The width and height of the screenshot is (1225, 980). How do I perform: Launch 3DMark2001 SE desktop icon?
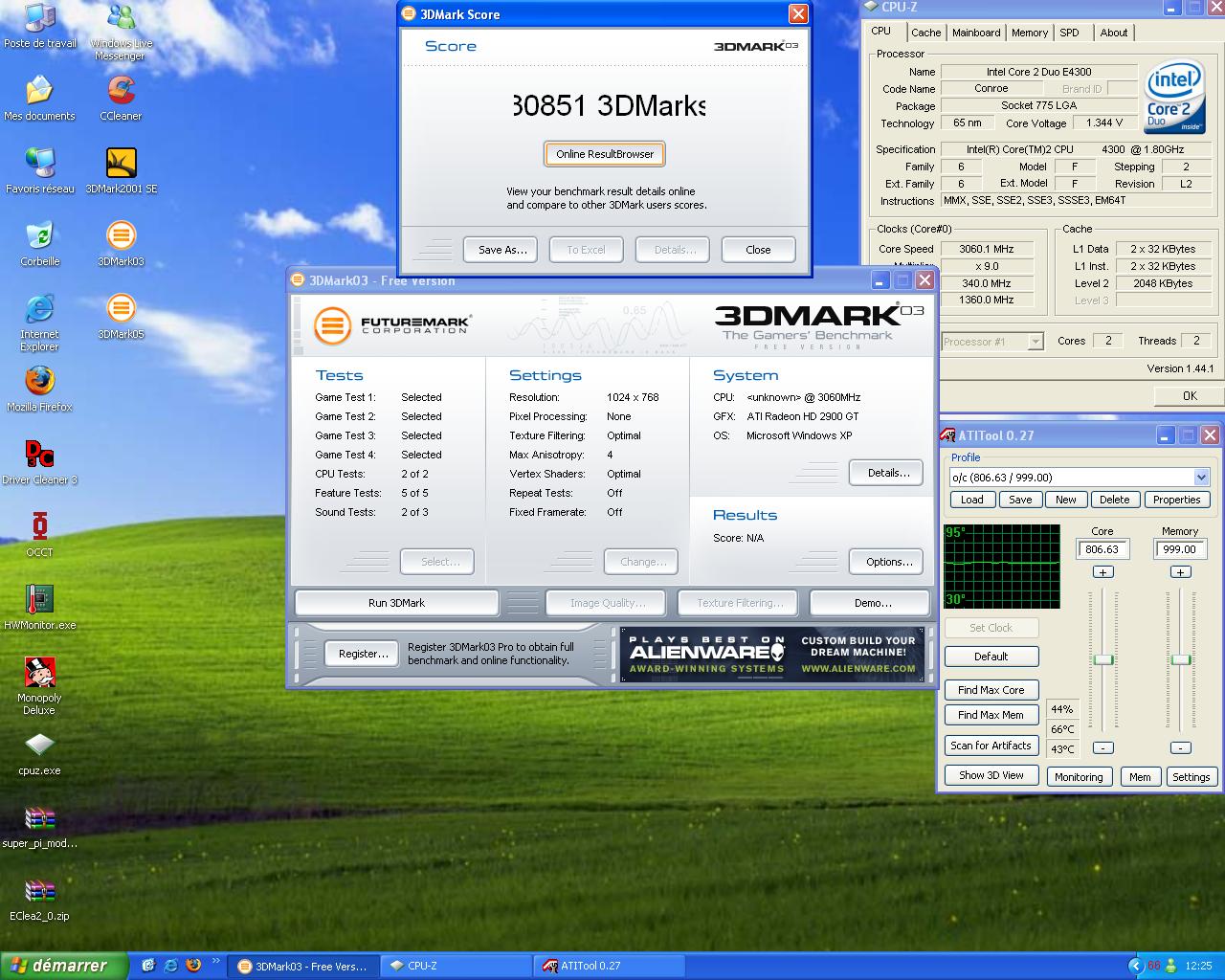pyautogui.click(x=121, y=171)
